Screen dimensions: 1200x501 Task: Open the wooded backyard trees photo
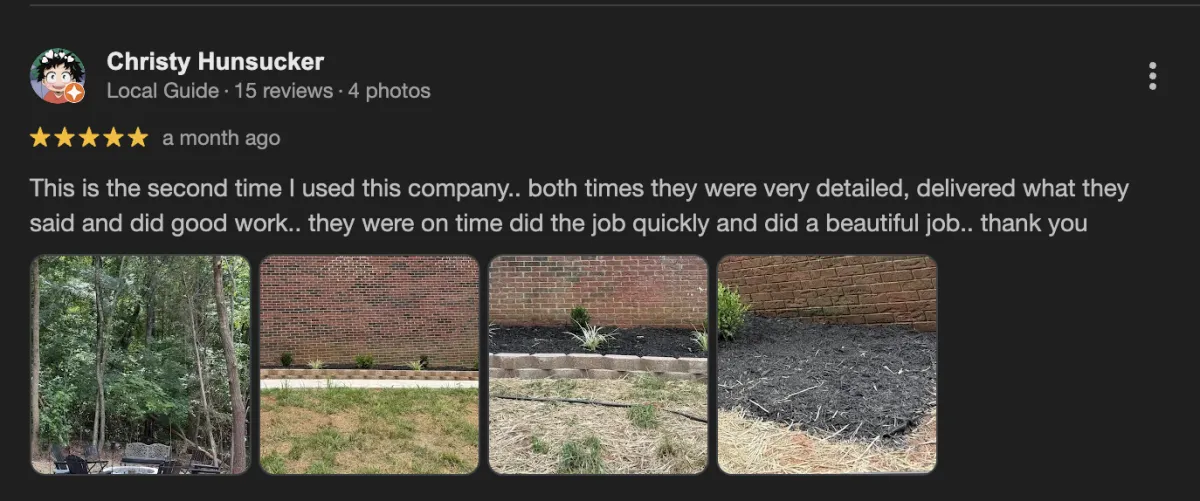(x=140, y=364)
